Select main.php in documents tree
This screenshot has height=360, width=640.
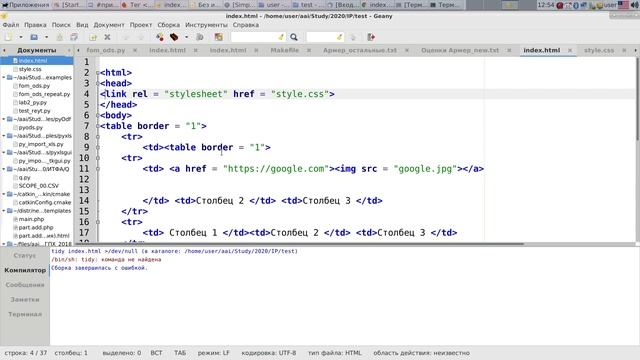click(31, 219)
